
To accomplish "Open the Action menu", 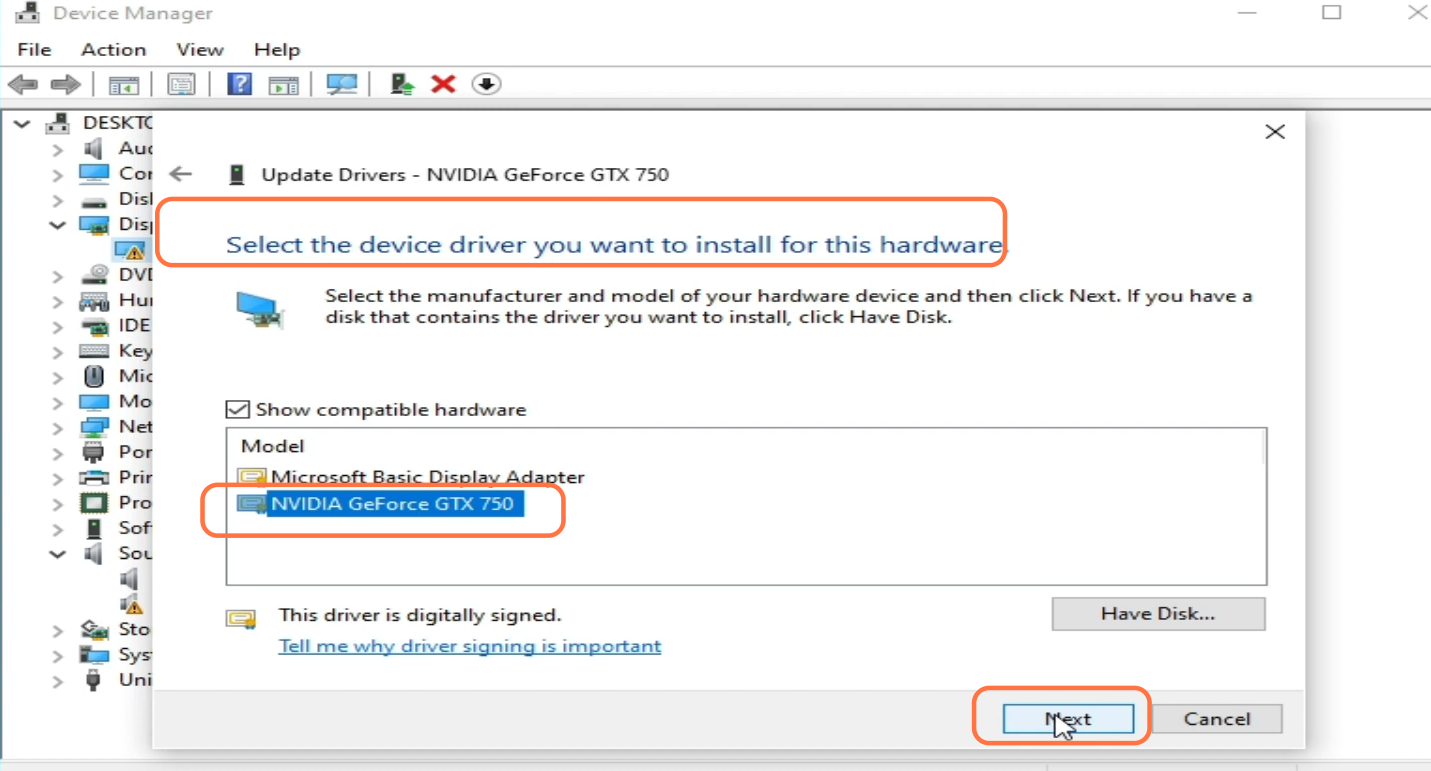I will [x=113, y=49].
